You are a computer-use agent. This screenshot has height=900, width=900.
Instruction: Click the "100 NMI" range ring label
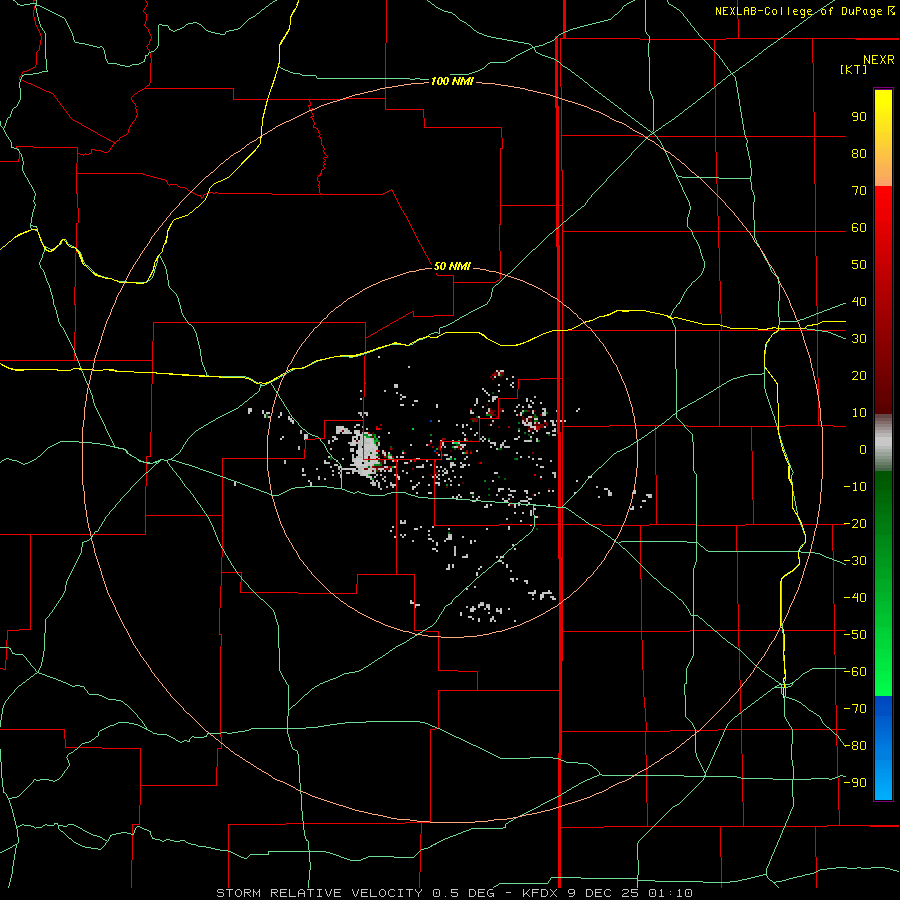(452, 82)
